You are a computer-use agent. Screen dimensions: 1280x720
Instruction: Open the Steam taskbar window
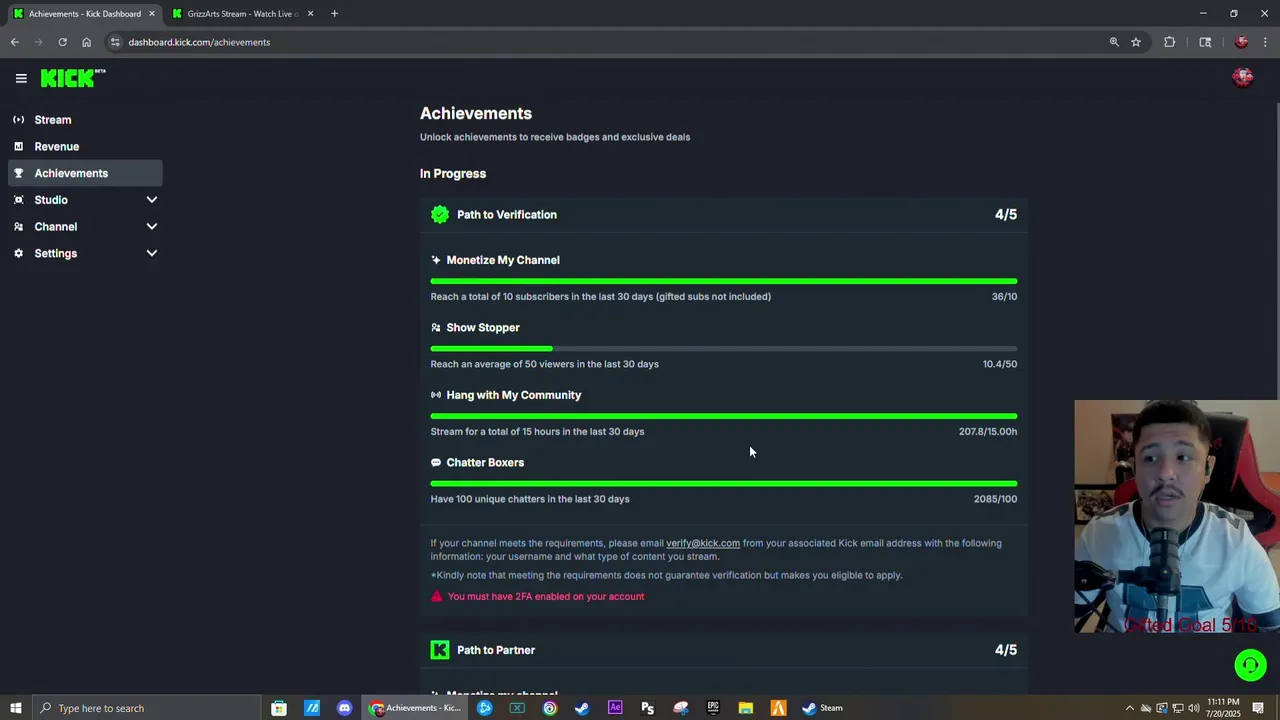[x=822, y=708]
